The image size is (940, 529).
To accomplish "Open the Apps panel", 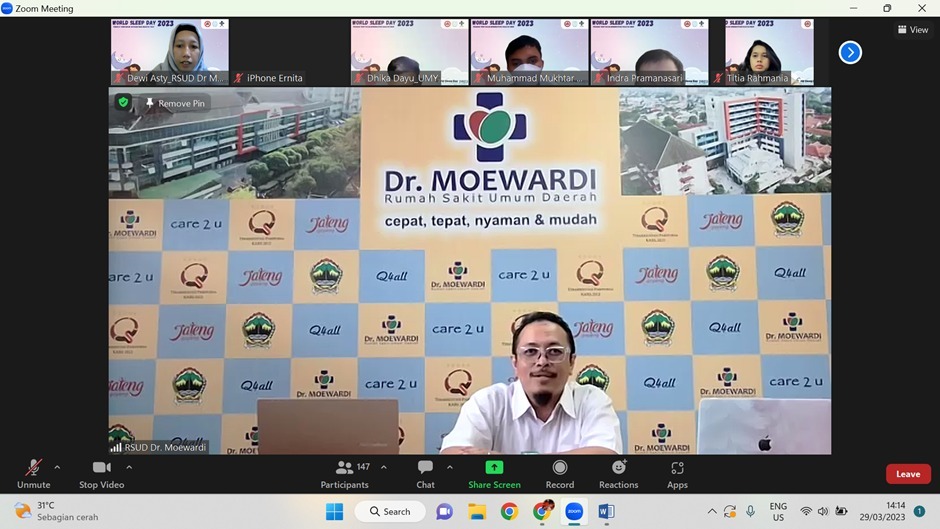I will coord(677,473).
